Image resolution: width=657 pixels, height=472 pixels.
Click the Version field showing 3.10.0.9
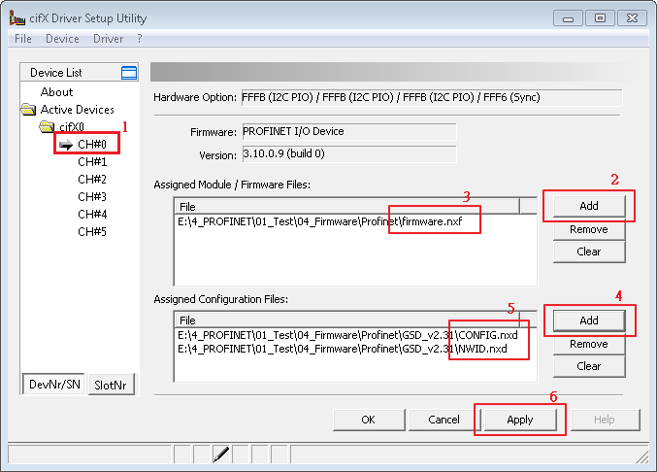click(x=349, y=154)
